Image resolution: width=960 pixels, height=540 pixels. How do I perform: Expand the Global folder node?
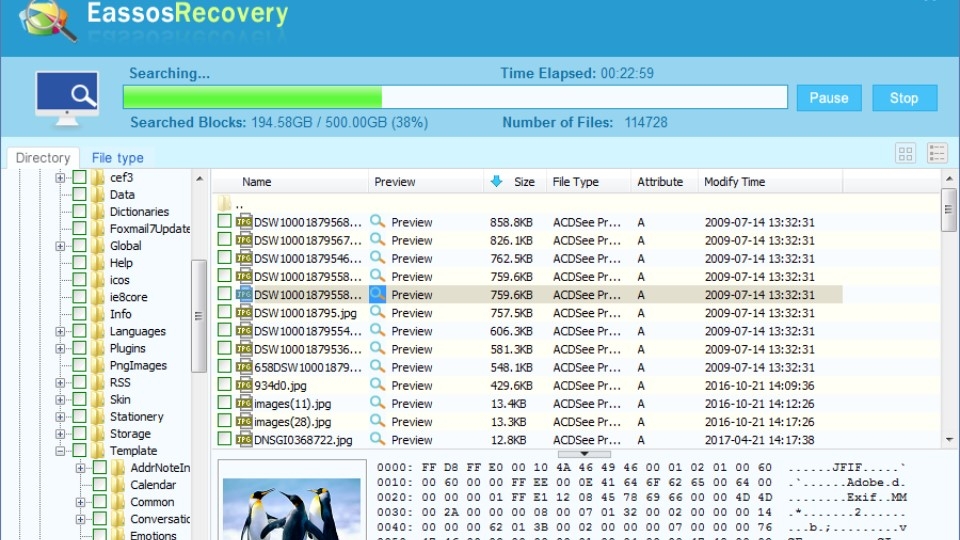point(60,246)
